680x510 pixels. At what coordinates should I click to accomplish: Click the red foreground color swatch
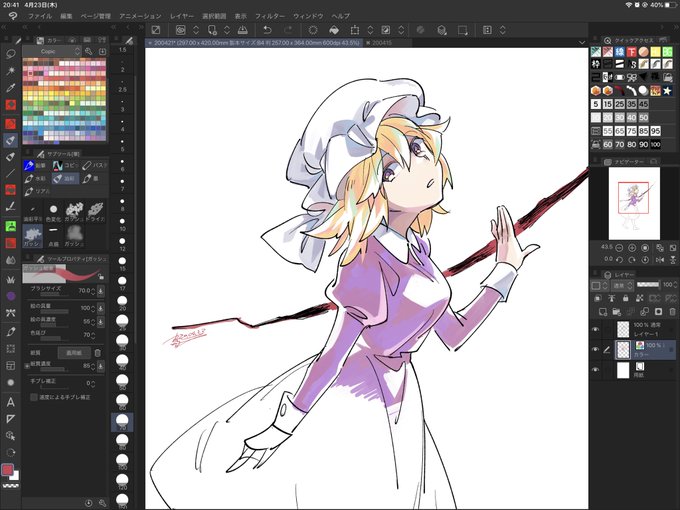pyautogui.click(x=7, y=469)
